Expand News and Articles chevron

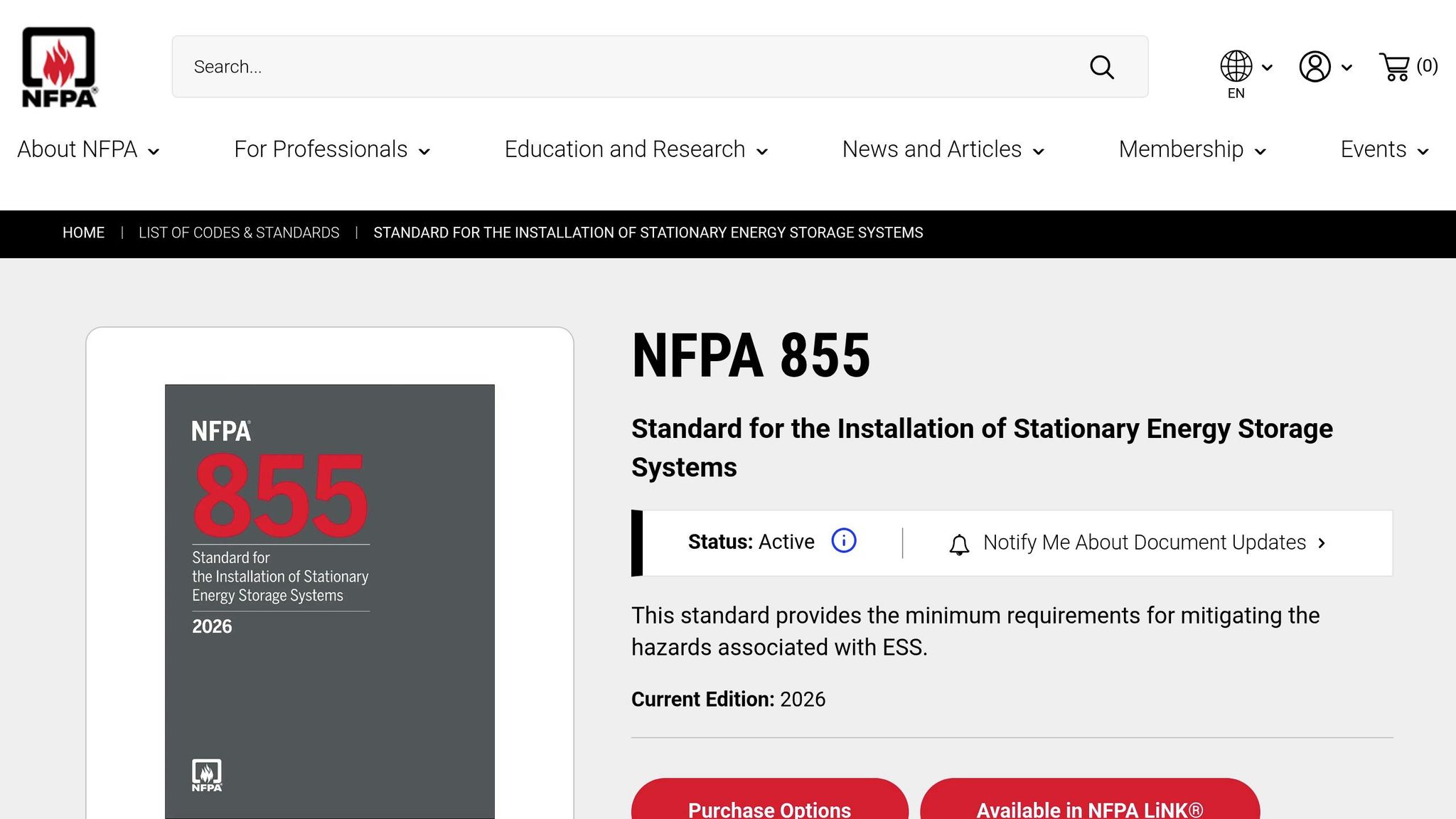(1039, 151)
